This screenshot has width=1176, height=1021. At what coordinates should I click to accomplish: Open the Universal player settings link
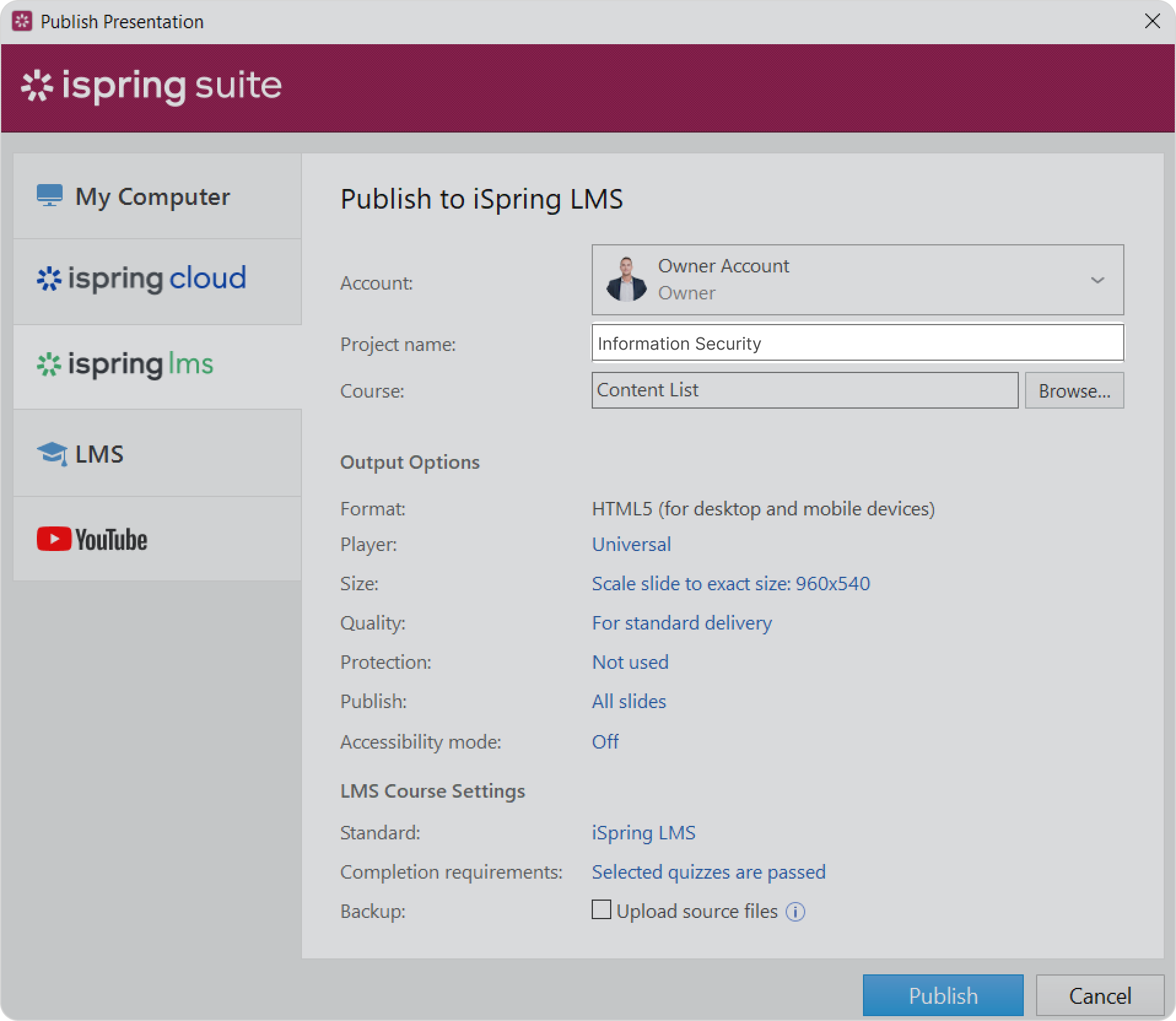coord(631,545)
